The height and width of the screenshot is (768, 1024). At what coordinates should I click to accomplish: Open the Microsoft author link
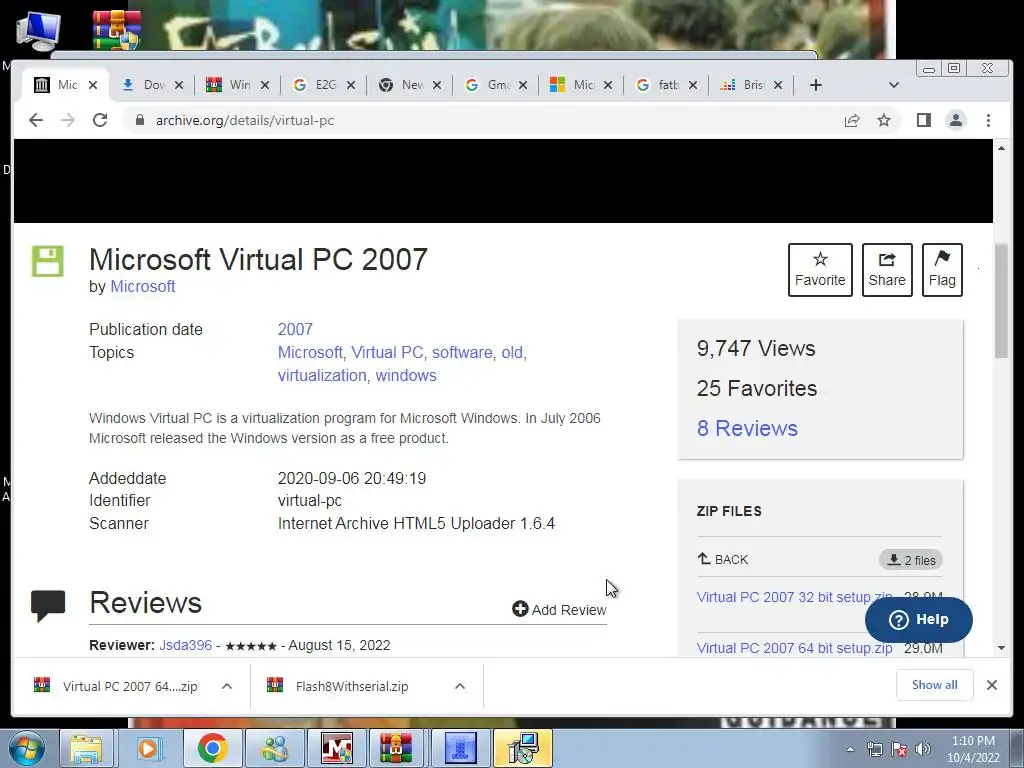coord(142,287)
